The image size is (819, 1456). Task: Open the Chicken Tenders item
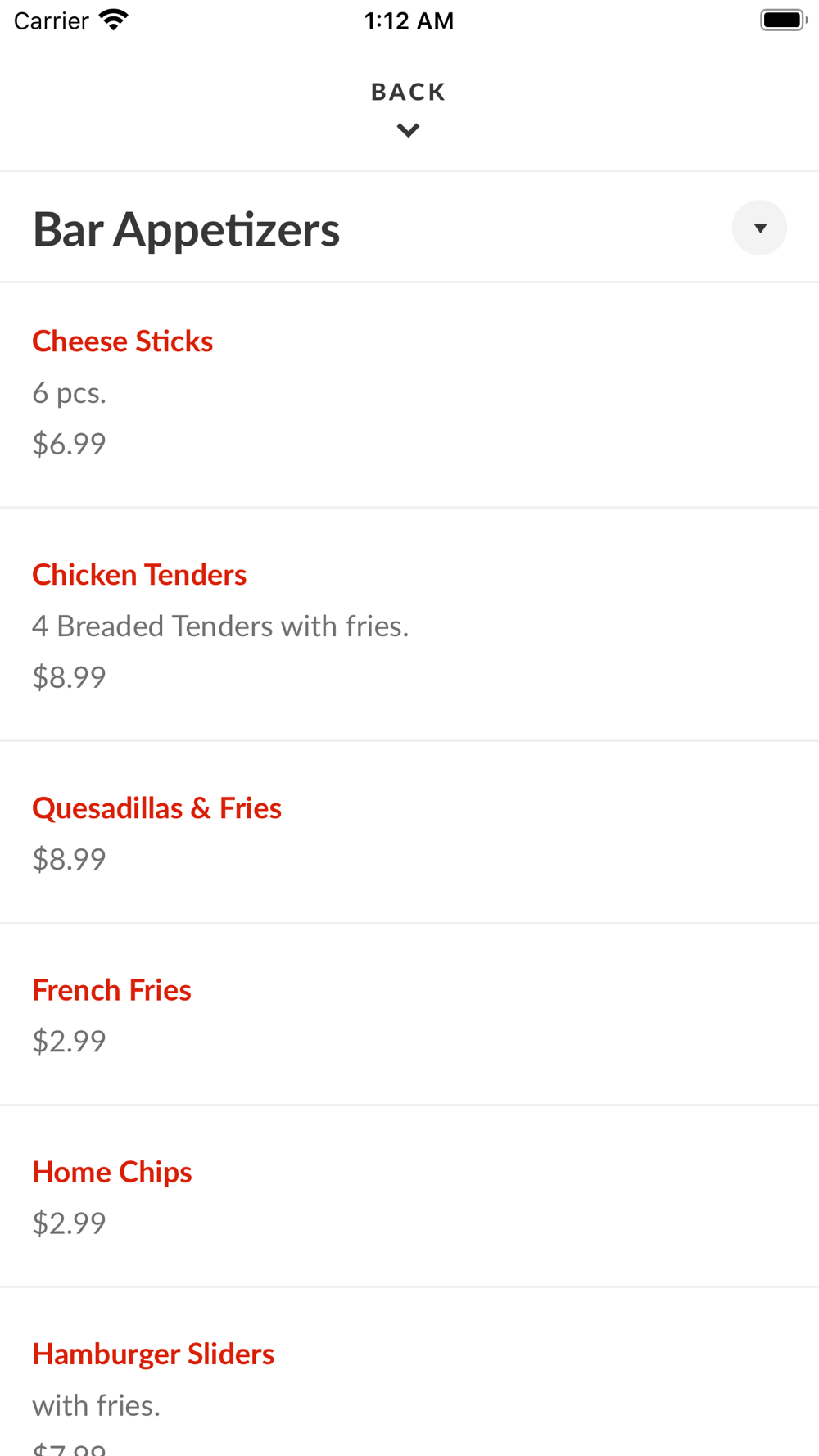click(x=139, y=575)
